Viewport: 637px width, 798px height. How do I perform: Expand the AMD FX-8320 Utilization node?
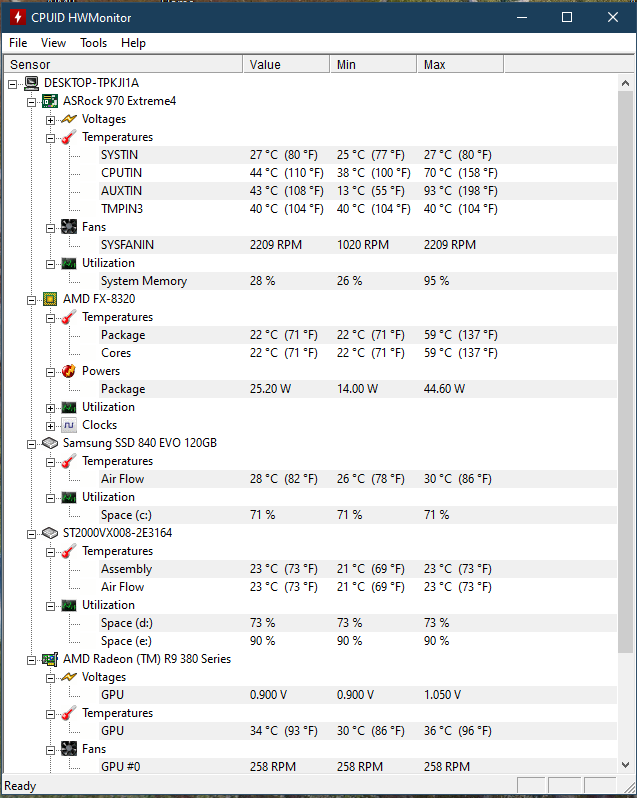pyautogui.click(x=50, y=409)
